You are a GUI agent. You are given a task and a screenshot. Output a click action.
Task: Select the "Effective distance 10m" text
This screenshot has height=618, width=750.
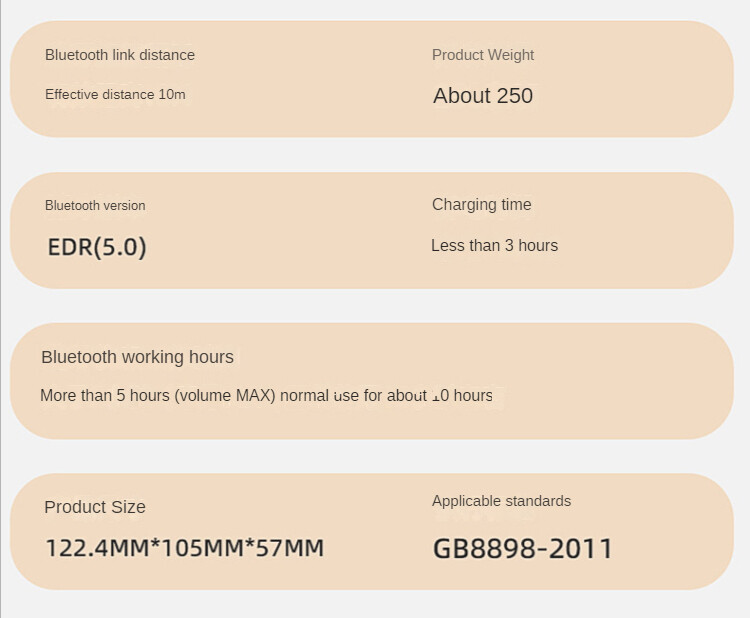115,95
